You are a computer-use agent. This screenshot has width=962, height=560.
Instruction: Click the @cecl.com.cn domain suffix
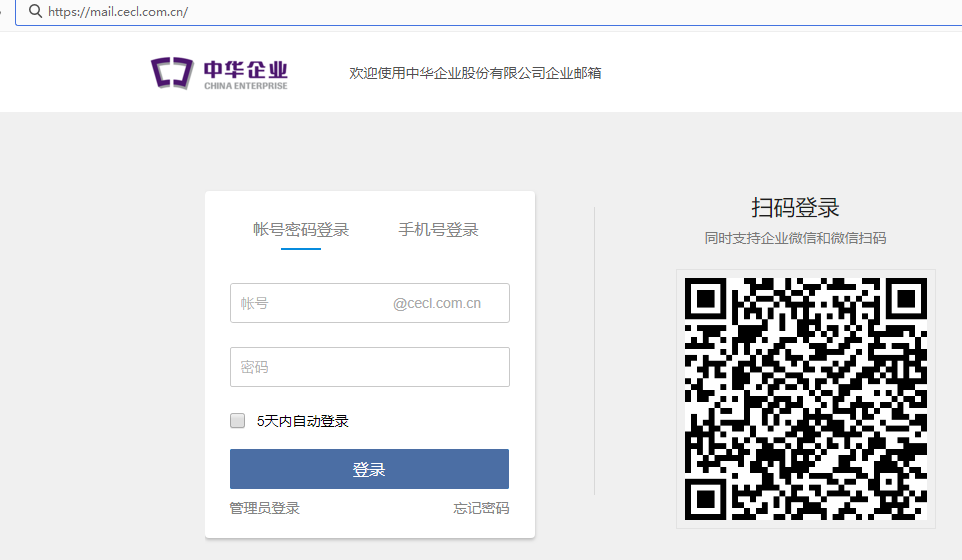(x=437, y=303)
